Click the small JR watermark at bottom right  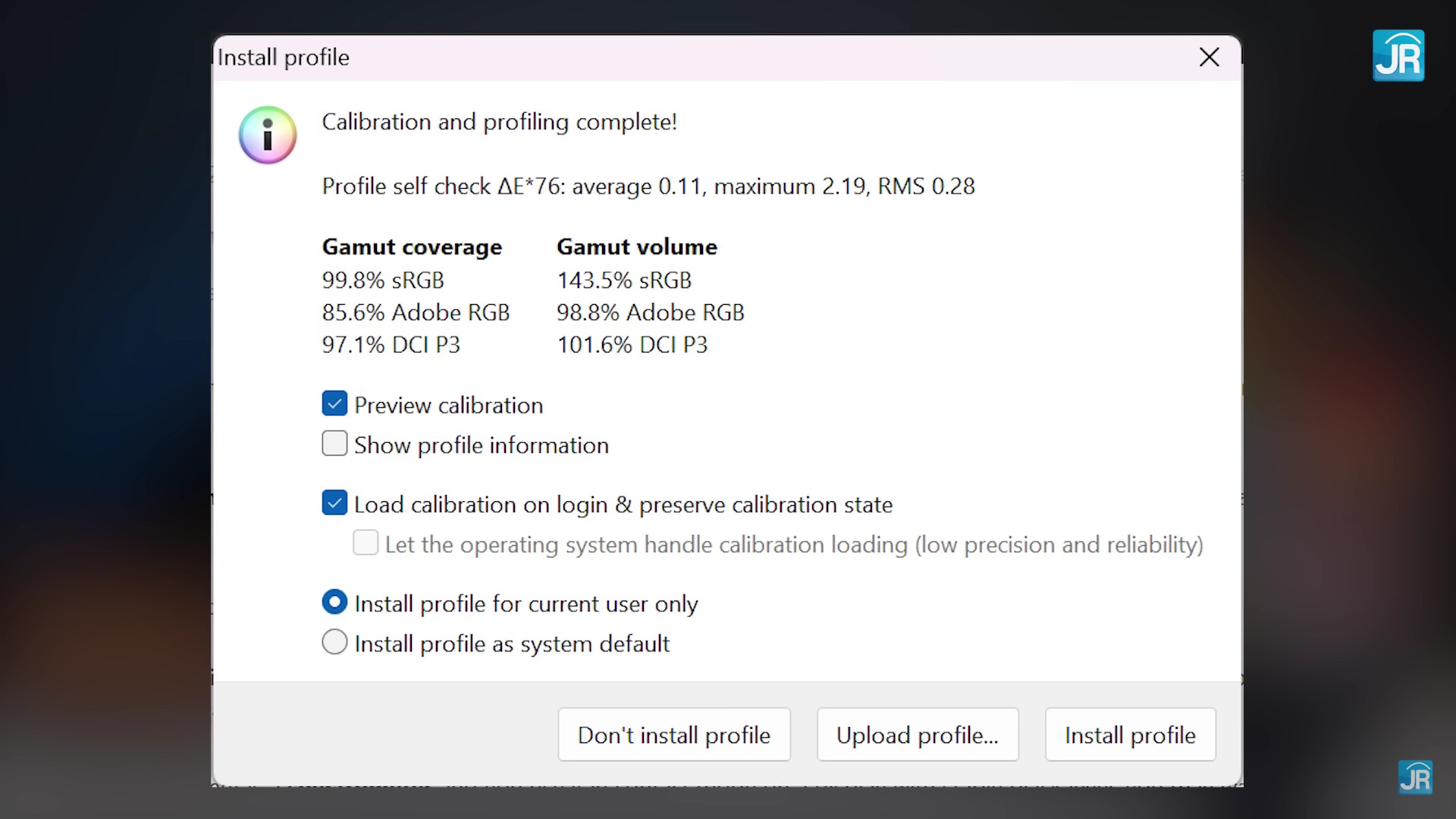(1414, 777)
